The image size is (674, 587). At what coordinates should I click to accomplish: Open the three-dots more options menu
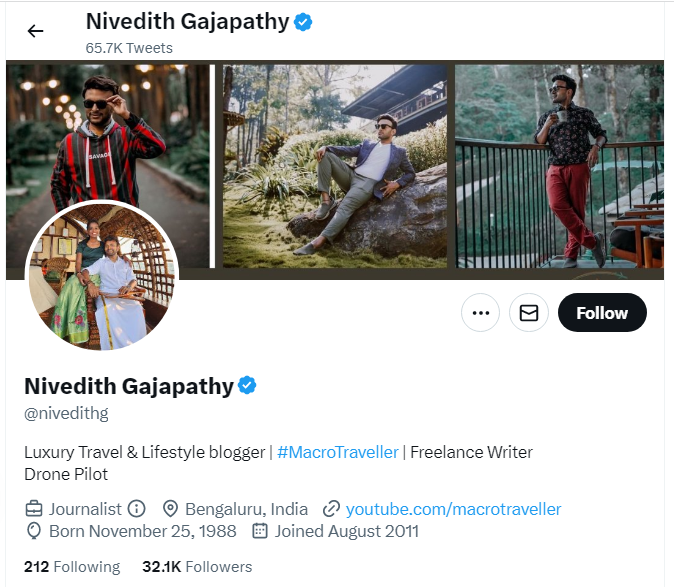click(480, 313)
